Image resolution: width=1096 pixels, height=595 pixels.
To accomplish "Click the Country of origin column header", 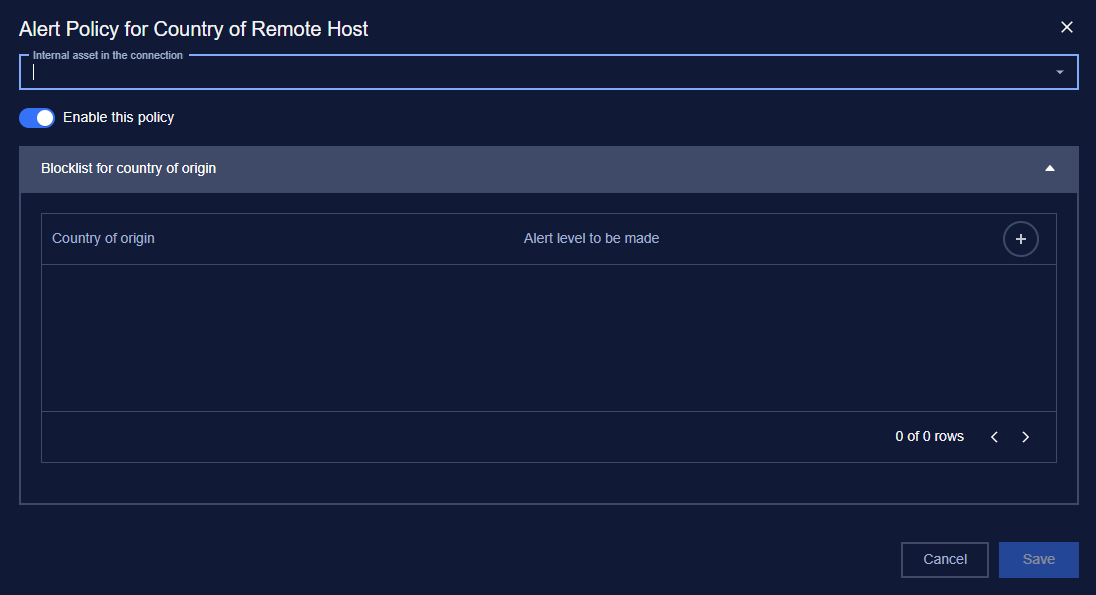I will [x=103, y=239].
